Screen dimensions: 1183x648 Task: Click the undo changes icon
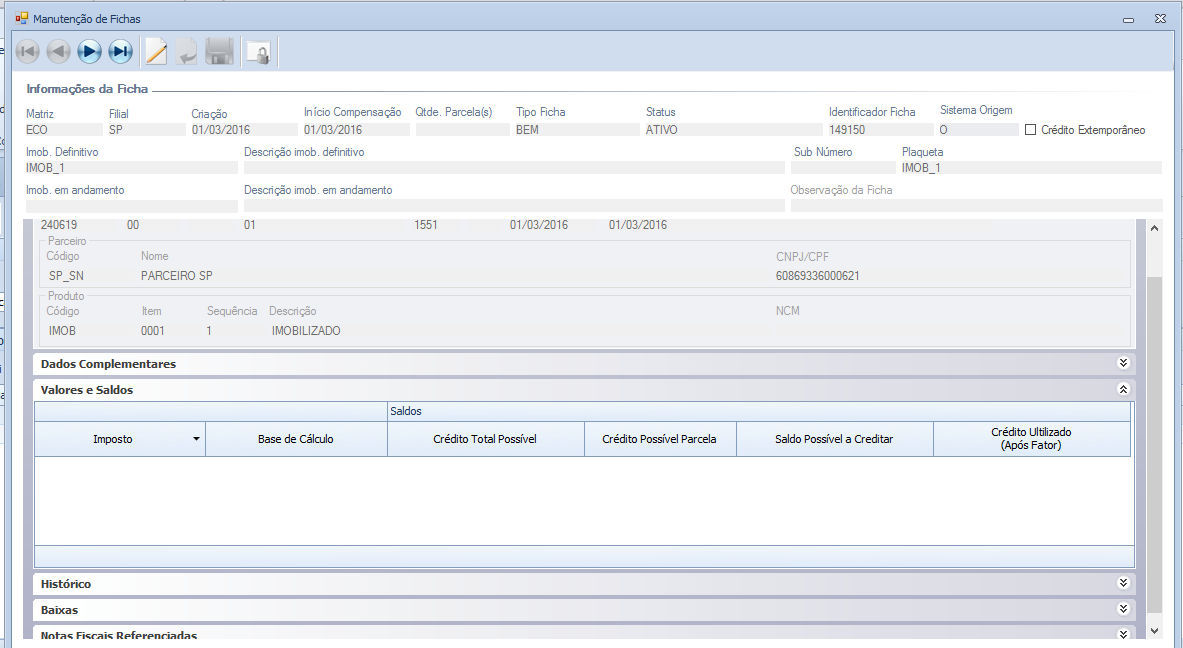pos(186,52)
